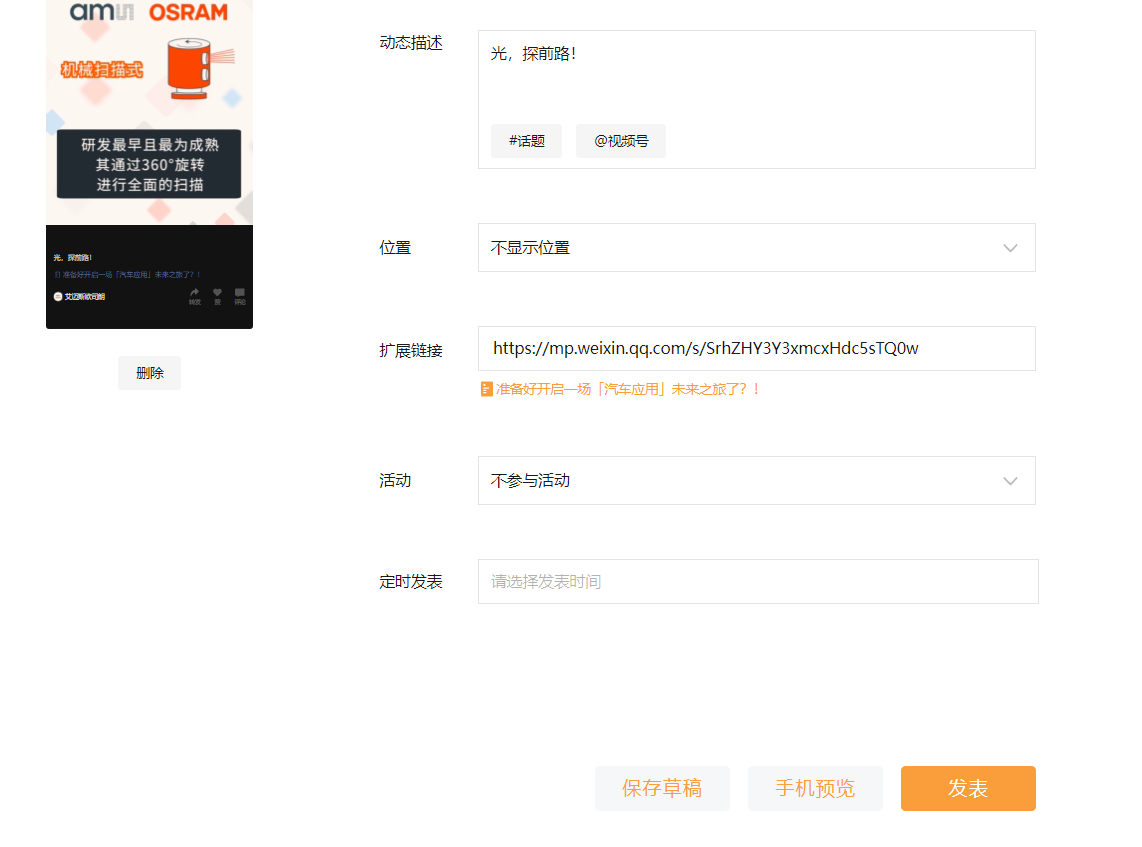
Task: Click the 扩展链接 label
Action: click(411, 350)
